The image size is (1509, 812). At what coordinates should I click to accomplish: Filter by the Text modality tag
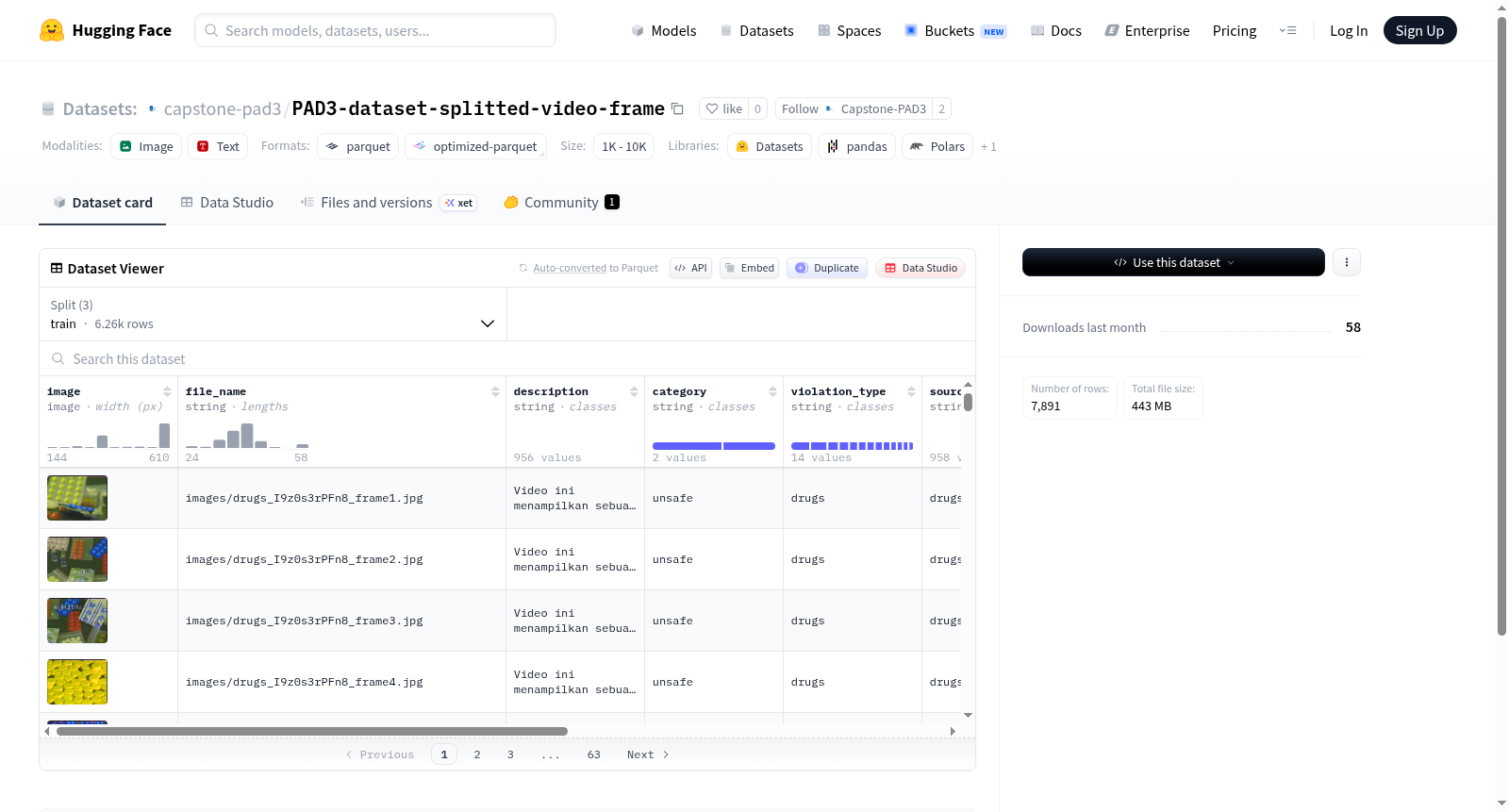218,146
